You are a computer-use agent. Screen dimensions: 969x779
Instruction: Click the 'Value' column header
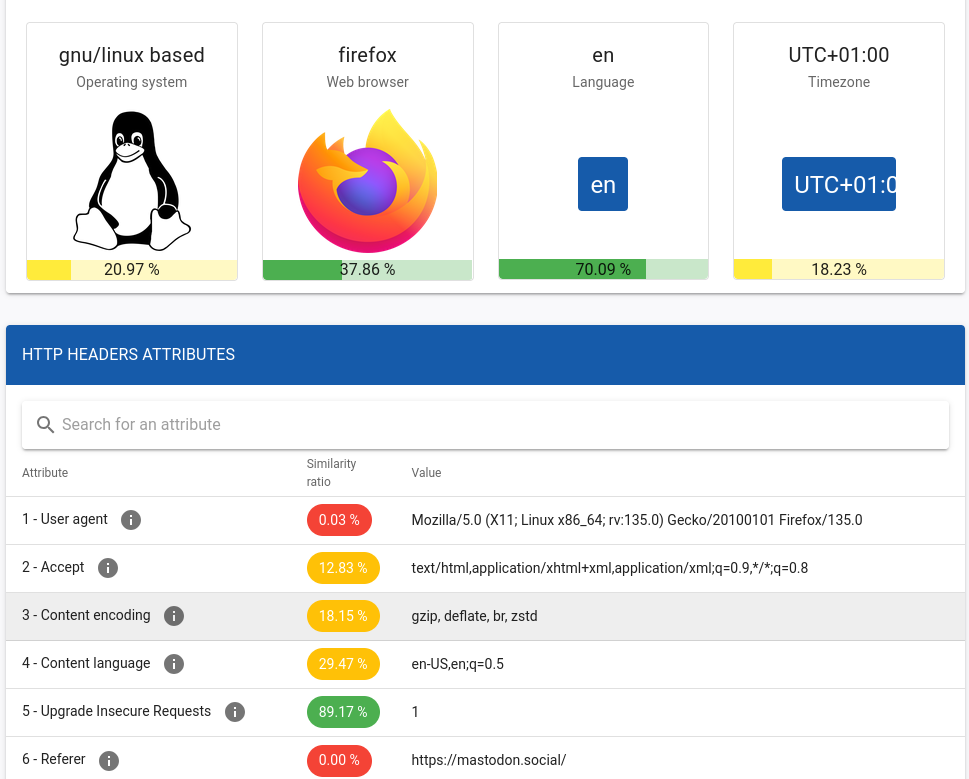tap(426, 473)
